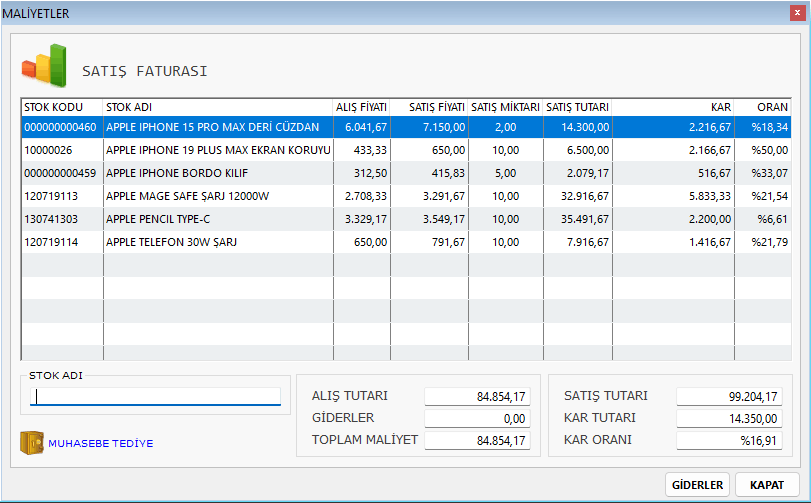Select the APPLE IPHONE 19 PLUS MAX row
This screenshot has width=811, height=503.
pos(406,150)
